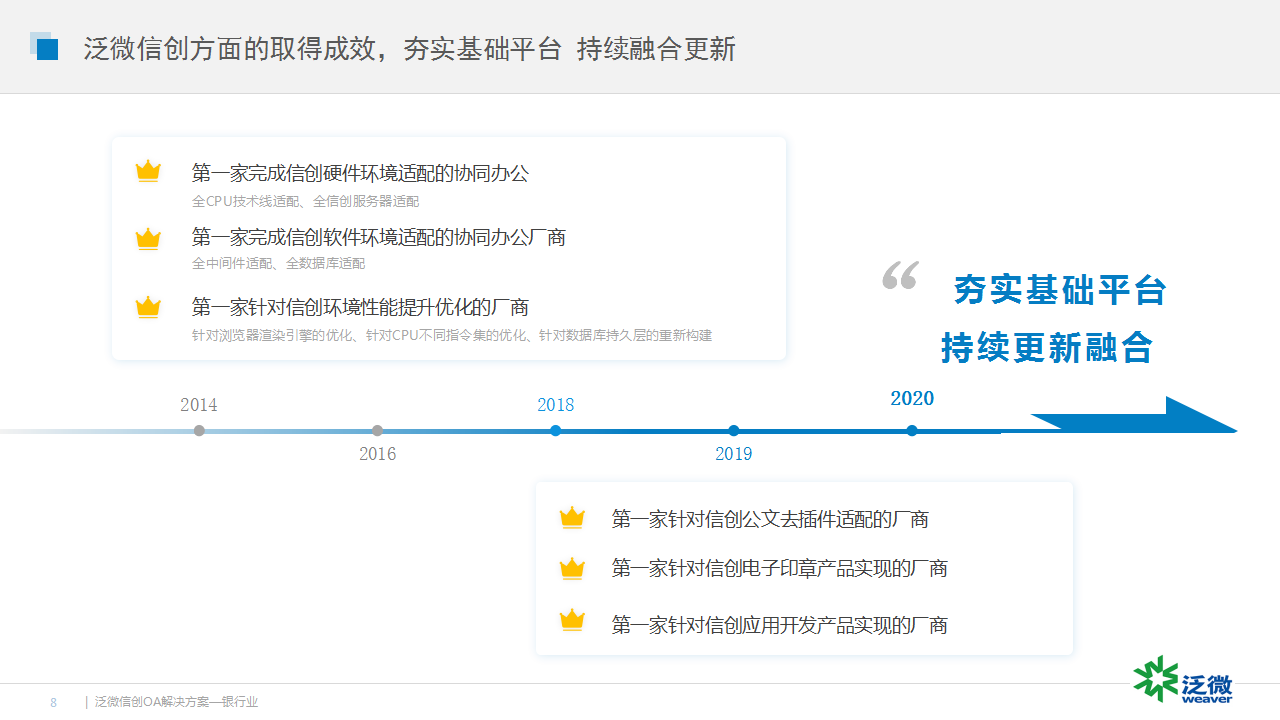
Task: Click text 第一家针对信创公文去插件适配的厂商
Action: (x=770, y=519)
